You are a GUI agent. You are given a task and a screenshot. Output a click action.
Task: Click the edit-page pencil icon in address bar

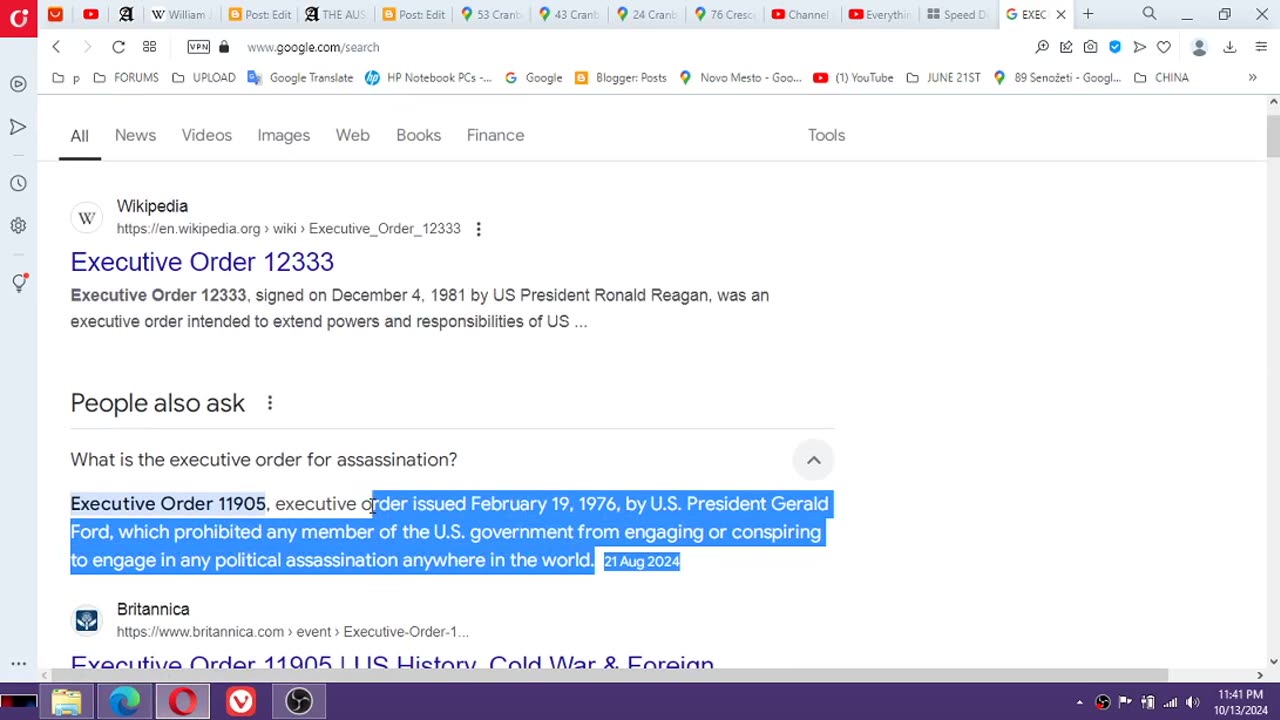(1066, 47)
